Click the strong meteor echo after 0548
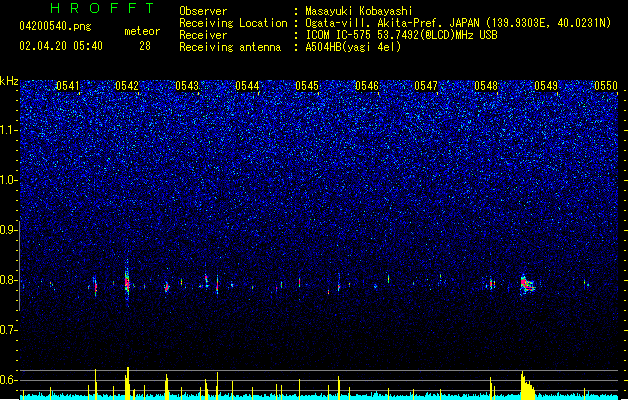This screenshot has width=629, height=400. (x=527, y=284)
